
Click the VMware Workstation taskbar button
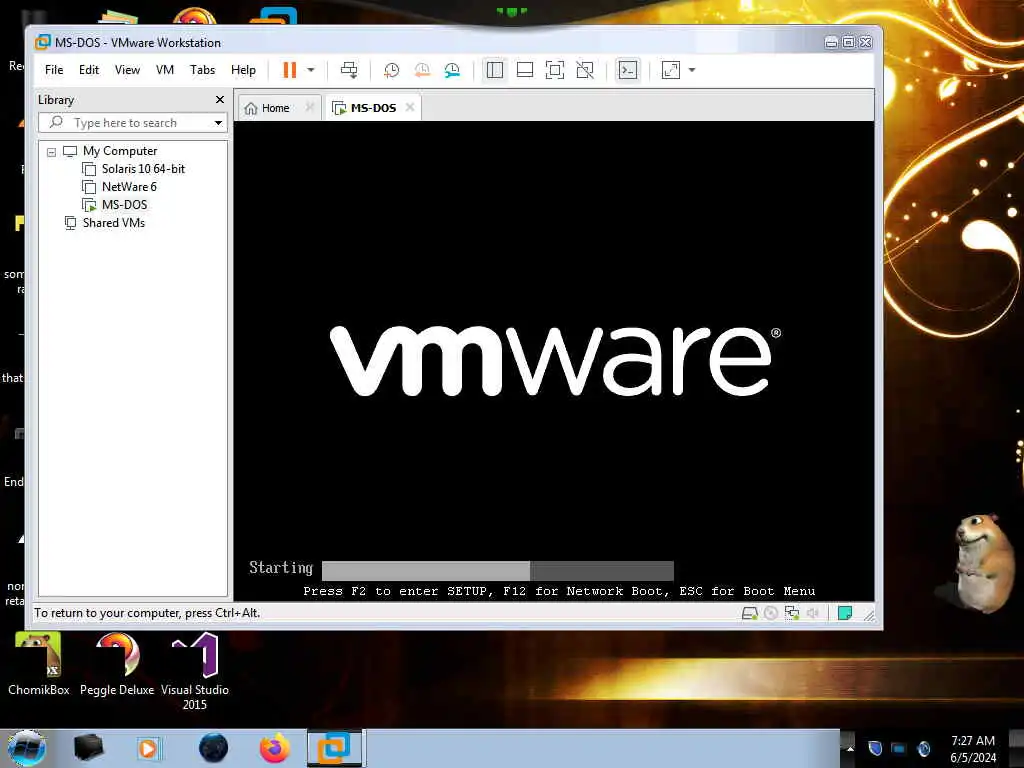pos(334,748)
